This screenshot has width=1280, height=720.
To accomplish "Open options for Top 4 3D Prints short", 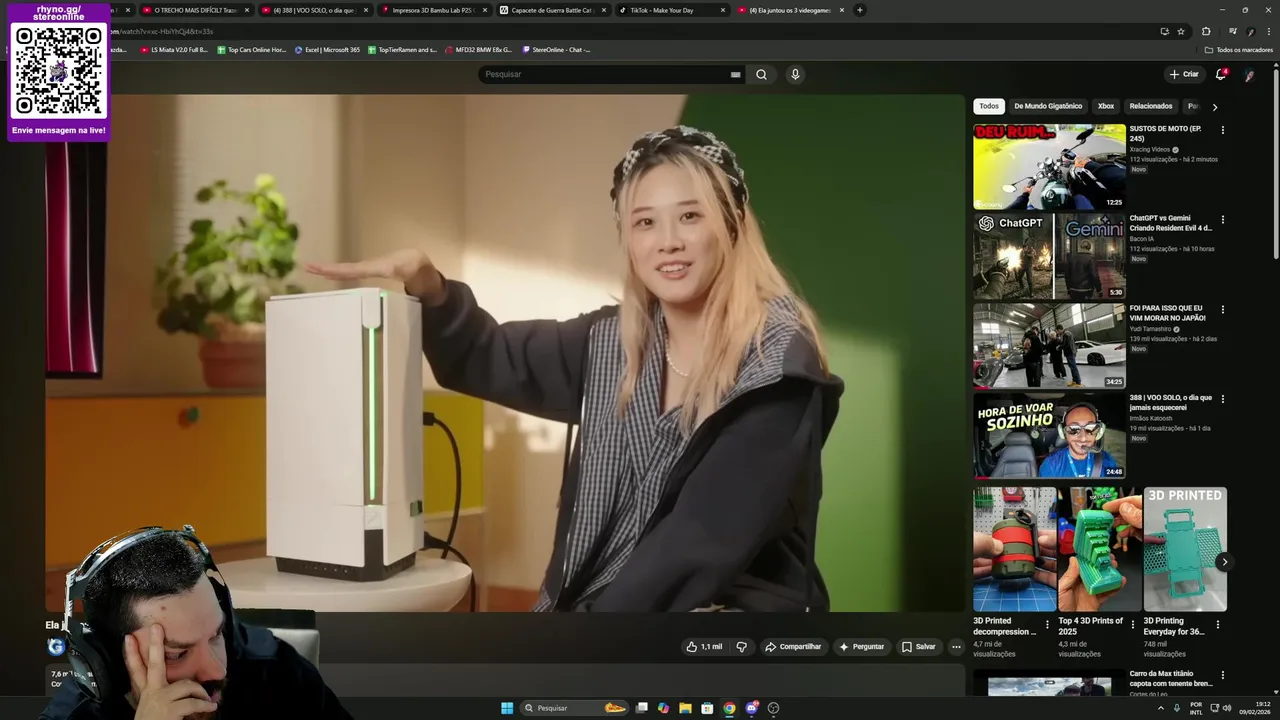I will pyautogui.click(x=1132, y=624).
